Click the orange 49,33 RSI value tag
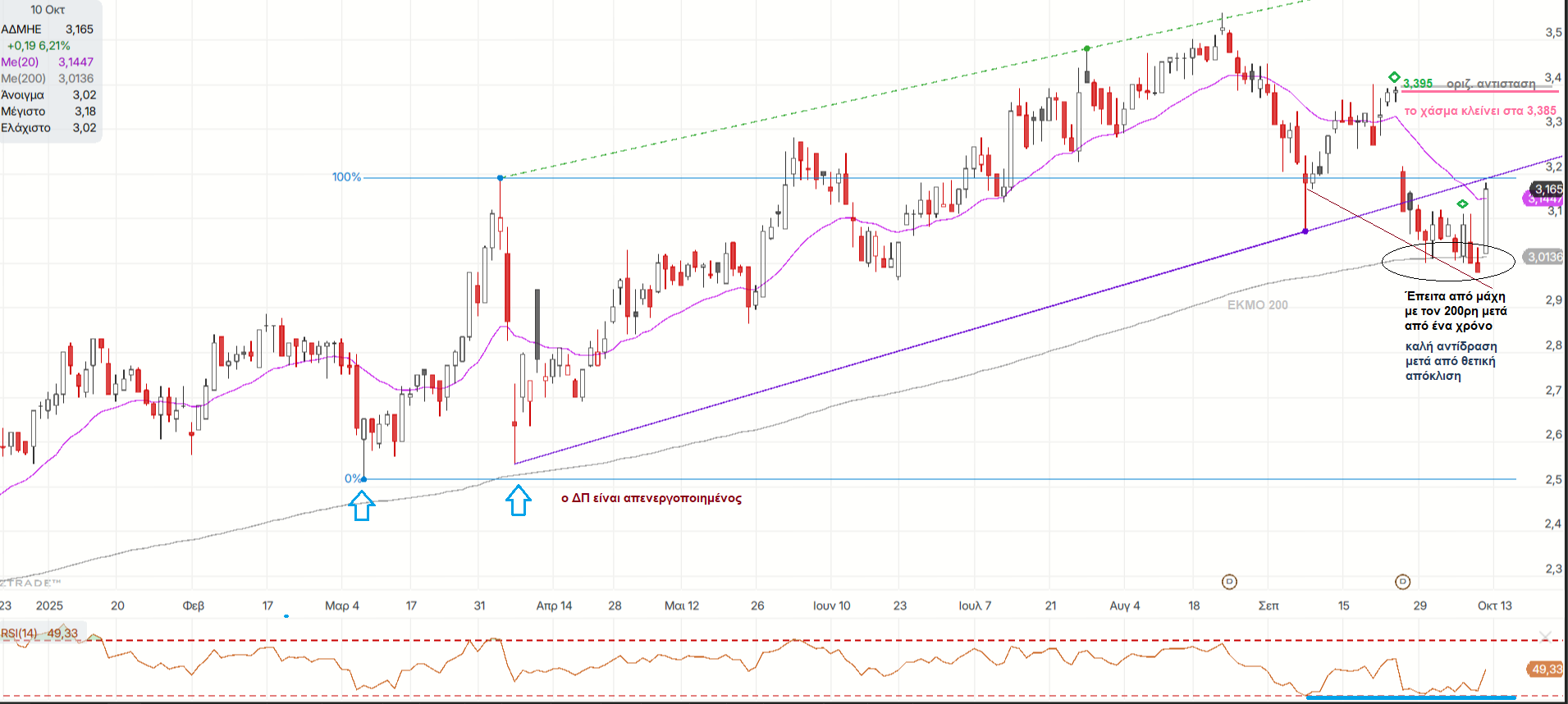 [x=1546, y=670]
